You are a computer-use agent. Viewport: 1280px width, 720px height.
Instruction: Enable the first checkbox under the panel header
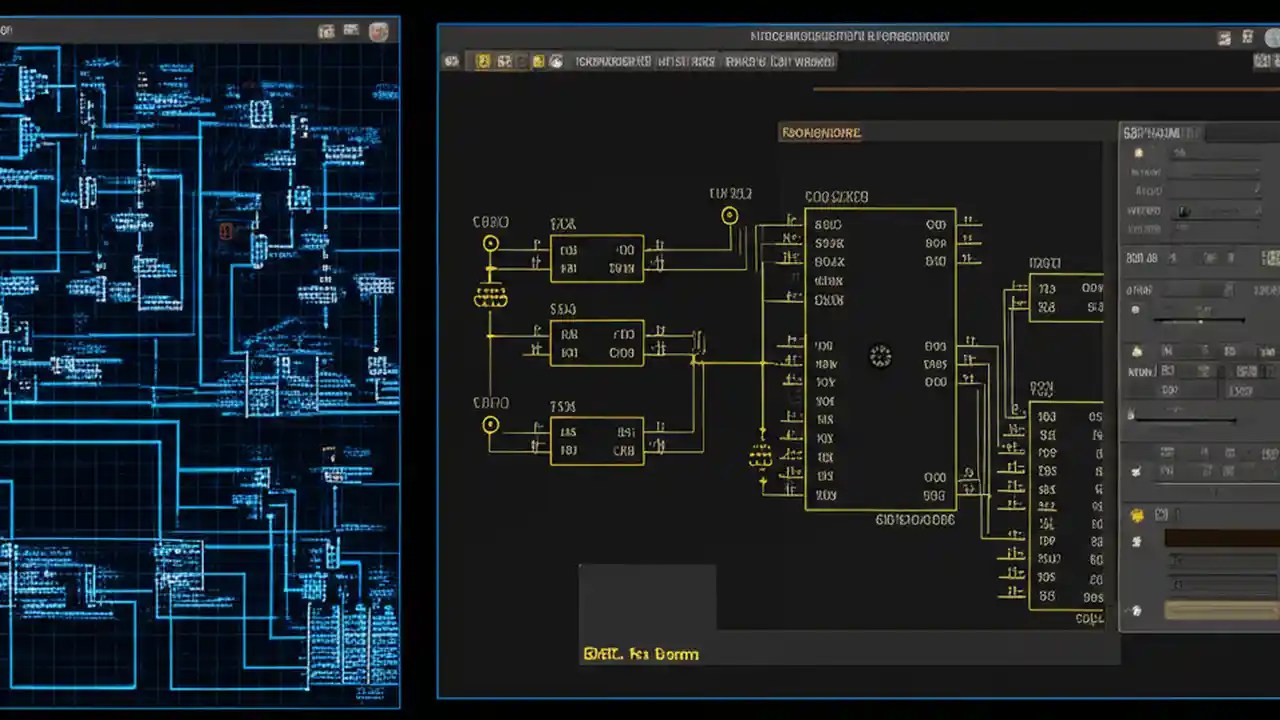[1137, 153]
